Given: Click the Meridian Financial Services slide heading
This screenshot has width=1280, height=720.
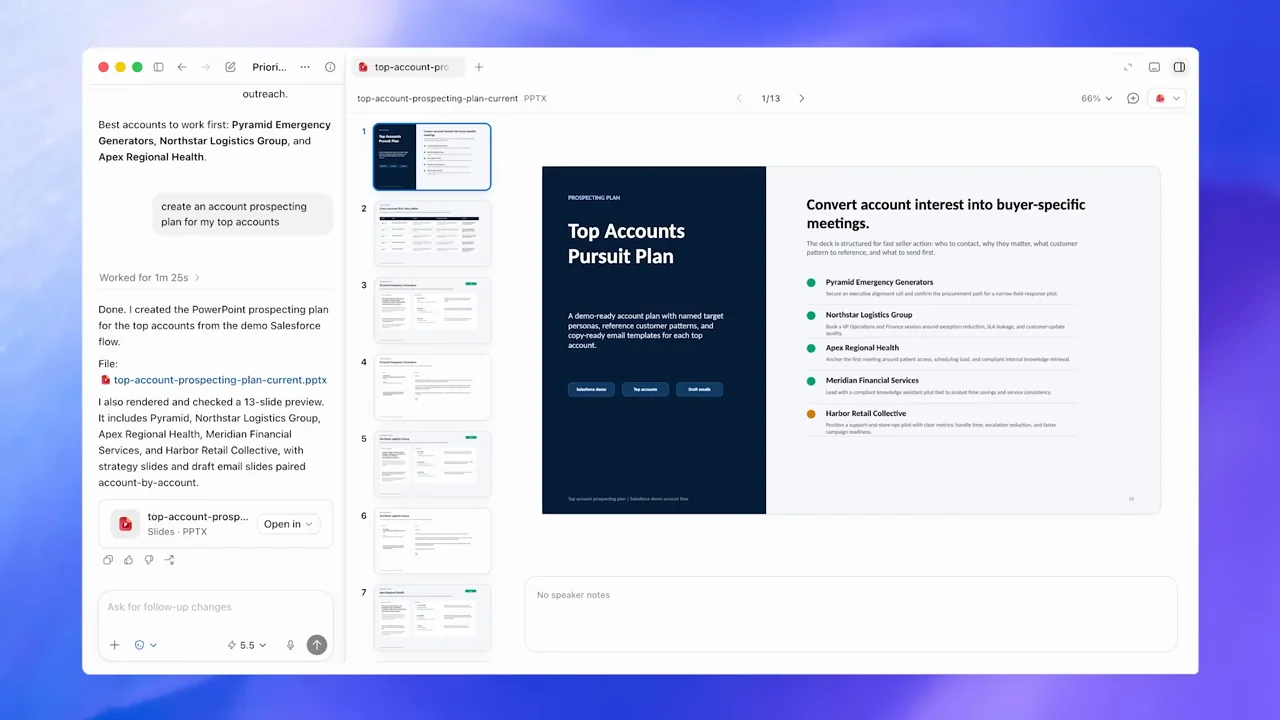Looking at the screenshot, I should coord(872,380).
